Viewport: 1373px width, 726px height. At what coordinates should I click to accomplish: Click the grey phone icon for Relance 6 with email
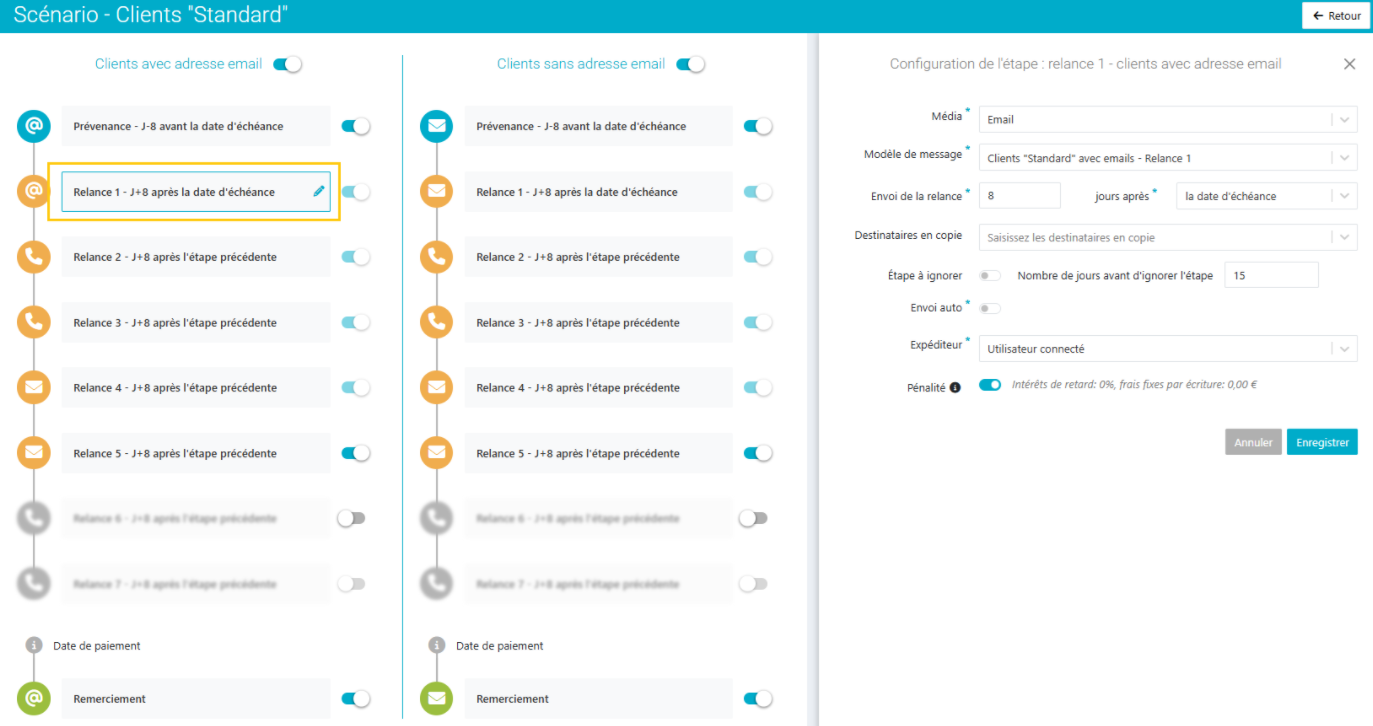click(x=34, y=518)
